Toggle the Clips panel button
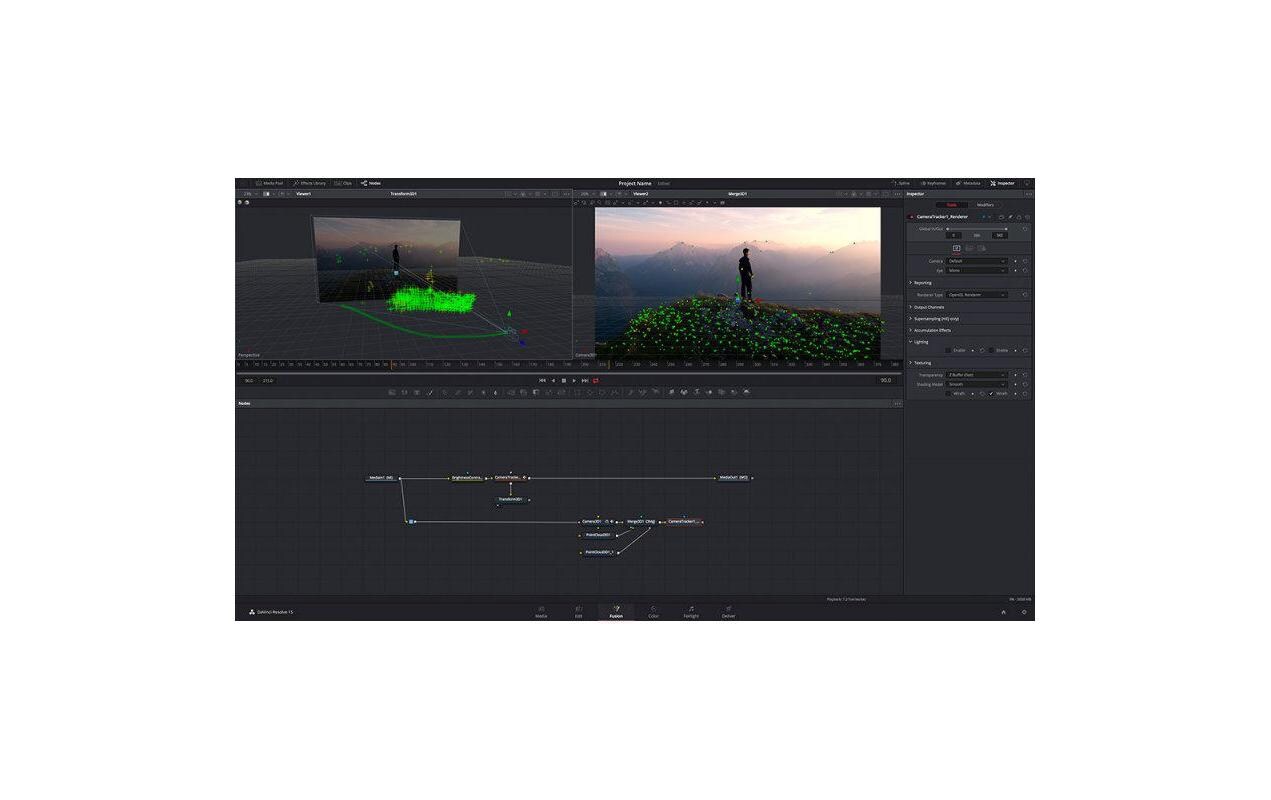 [343, 183]
